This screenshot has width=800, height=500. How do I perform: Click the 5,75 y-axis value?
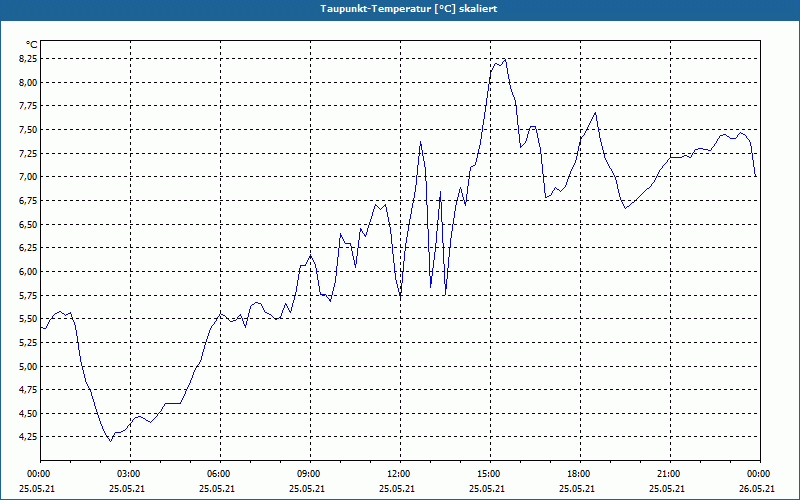click(29, 295)
